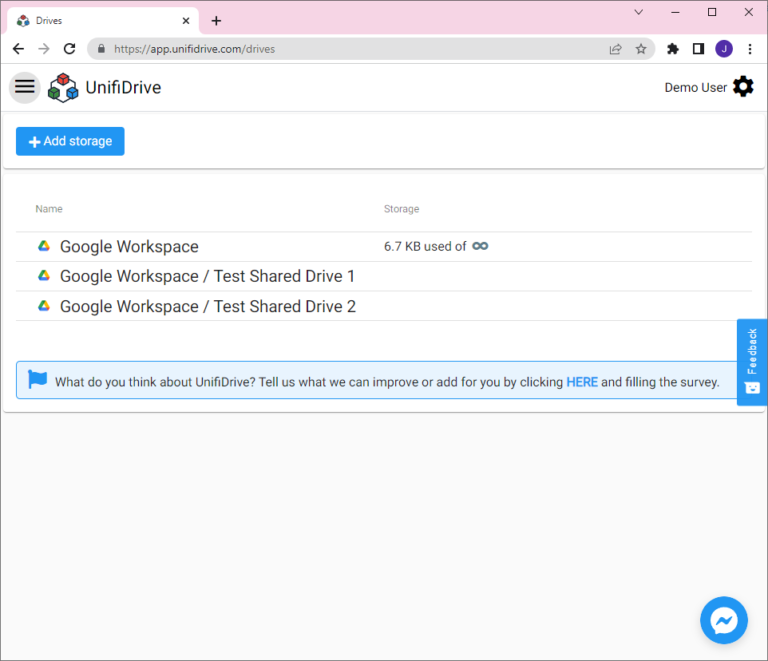768x661 pixels.
Task: Close the Drives tab
Action: click(186, 21)
